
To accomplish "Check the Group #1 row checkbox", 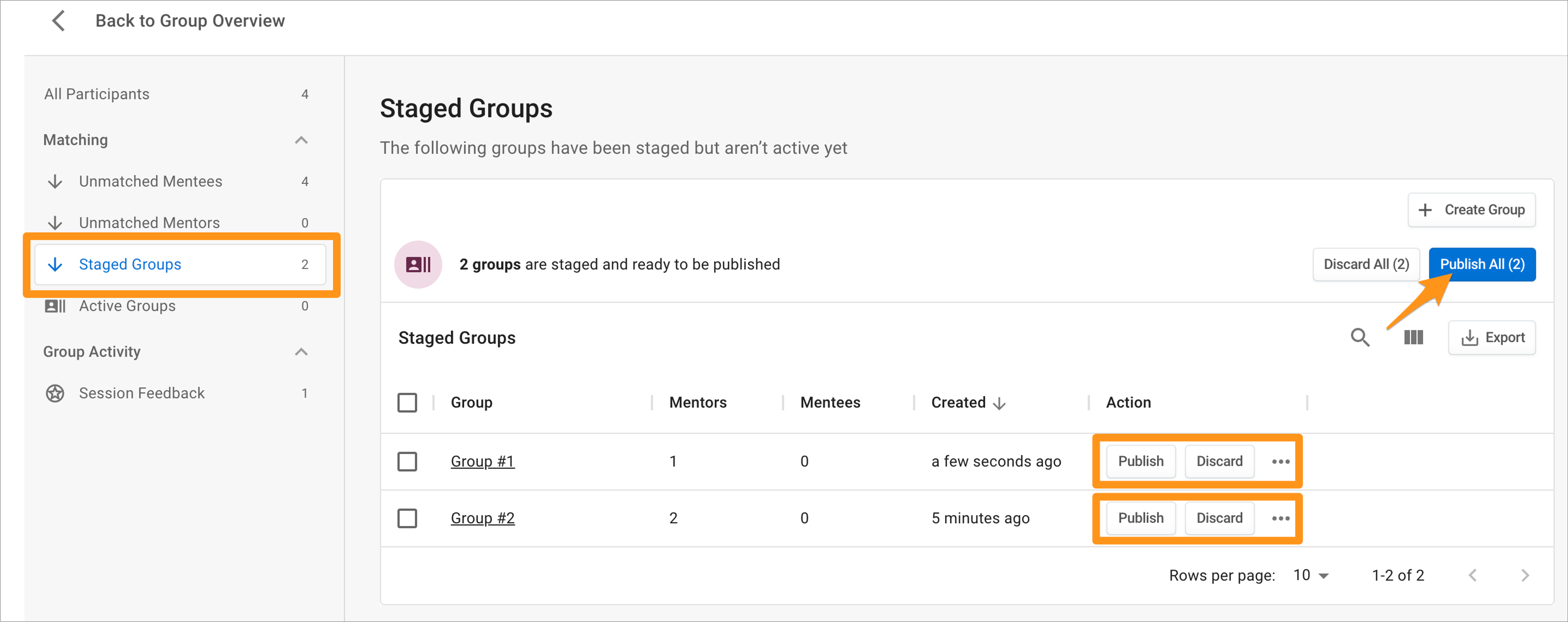I will tap(407, 461).
